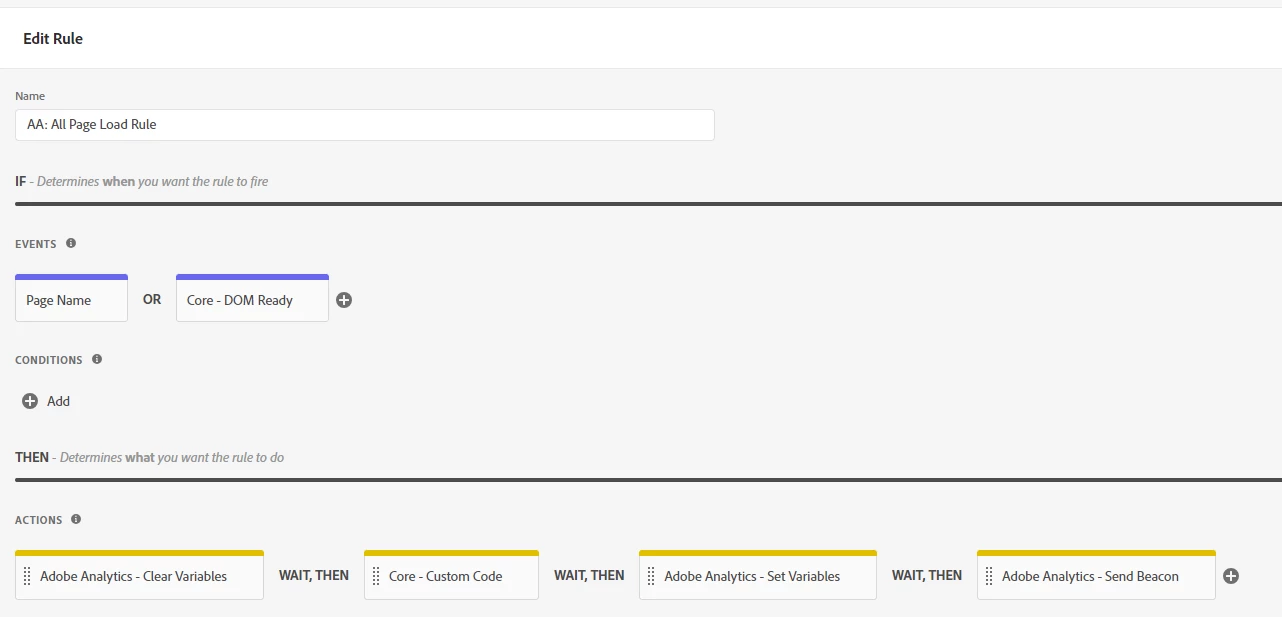The image size is (1282, 617).
Task: Click the IF section description text
Action: (x=152, y=182)
